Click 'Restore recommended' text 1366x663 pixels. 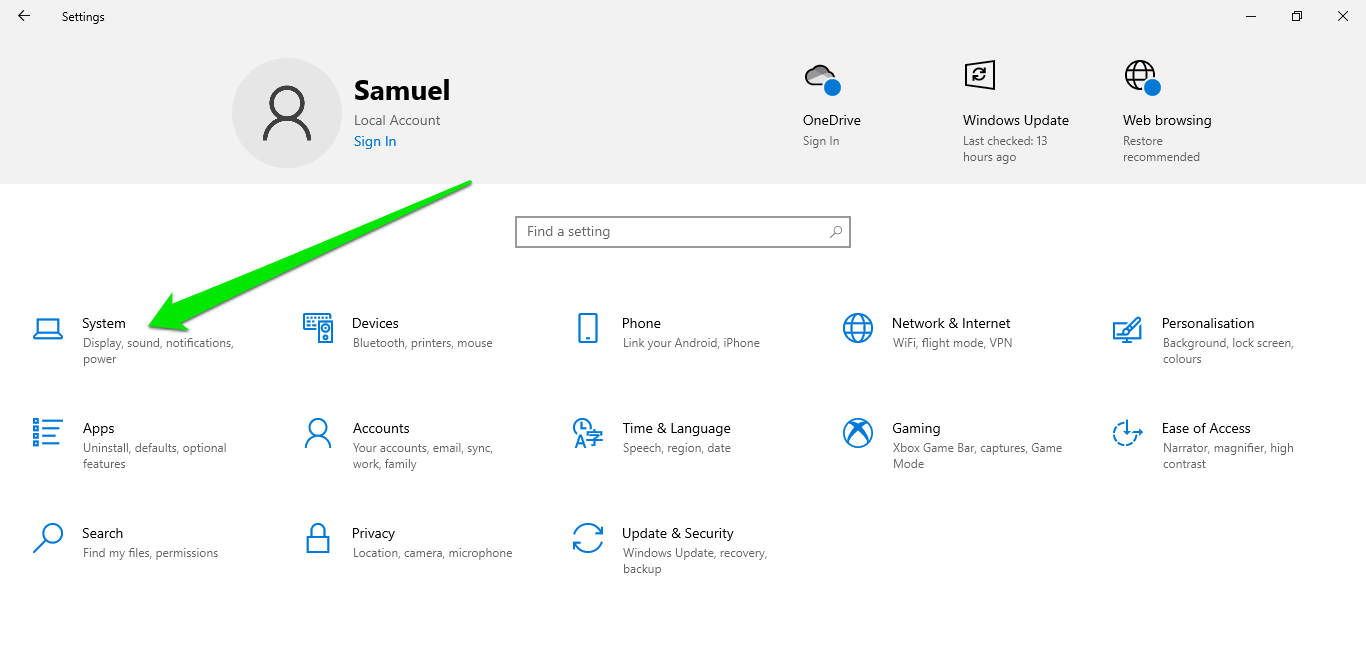(1161, 149)
